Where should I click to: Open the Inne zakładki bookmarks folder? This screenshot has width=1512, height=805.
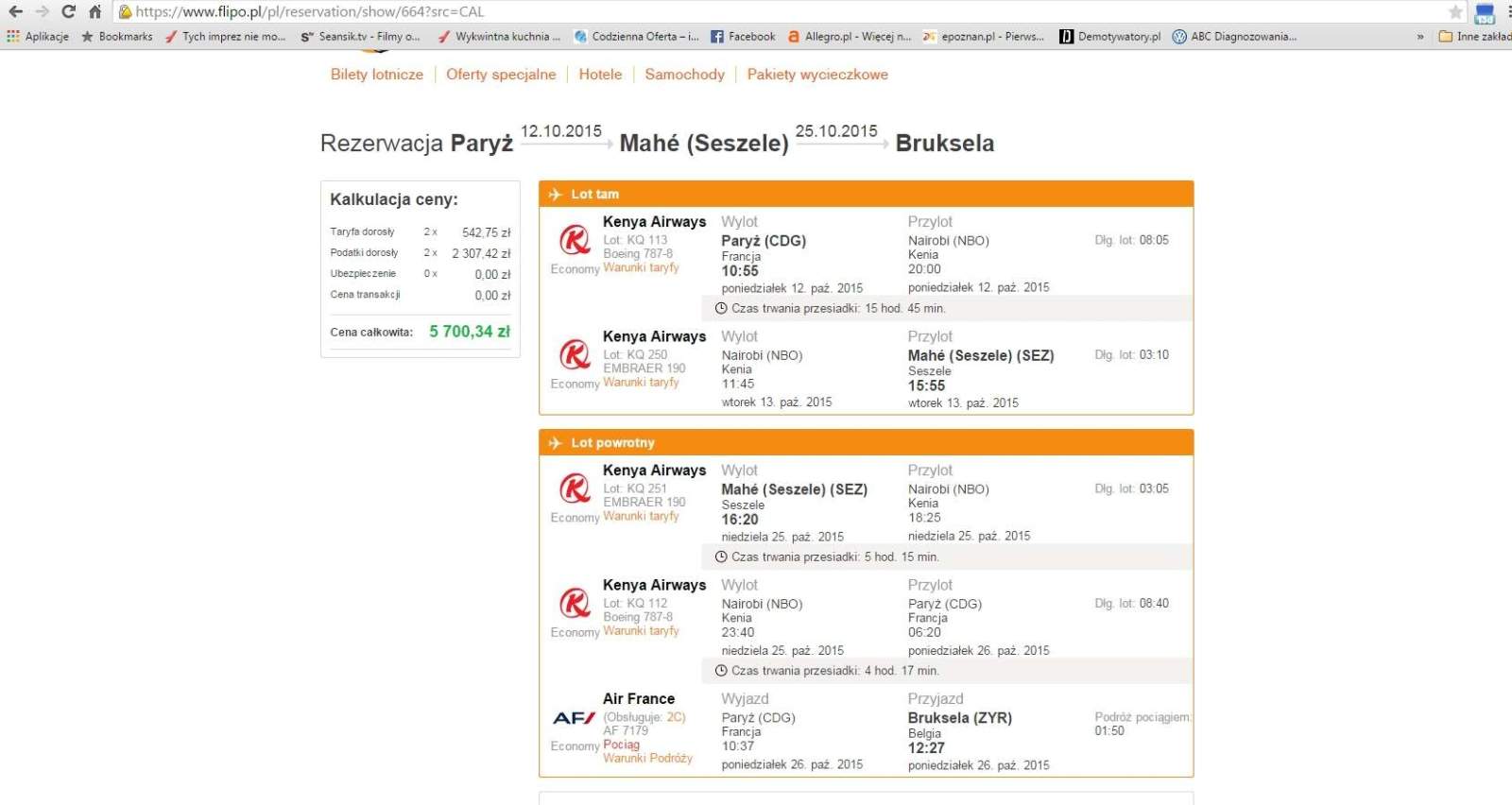(x=1474, y=37)
